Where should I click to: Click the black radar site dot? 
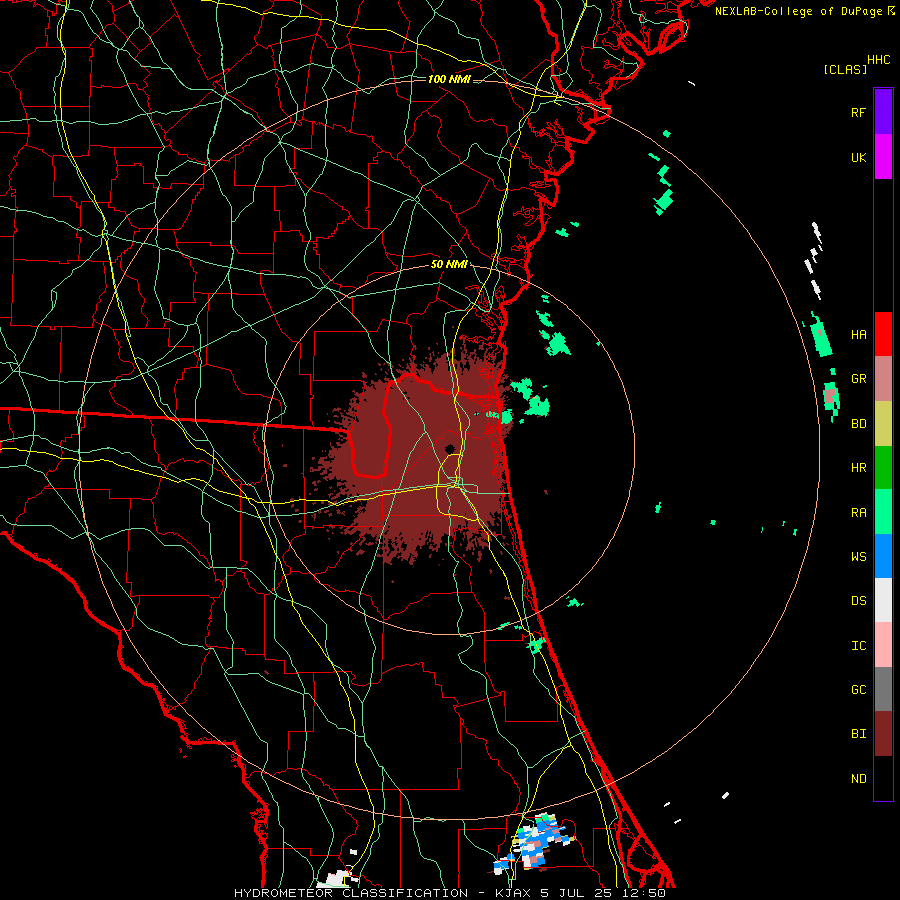coord(450,448)
